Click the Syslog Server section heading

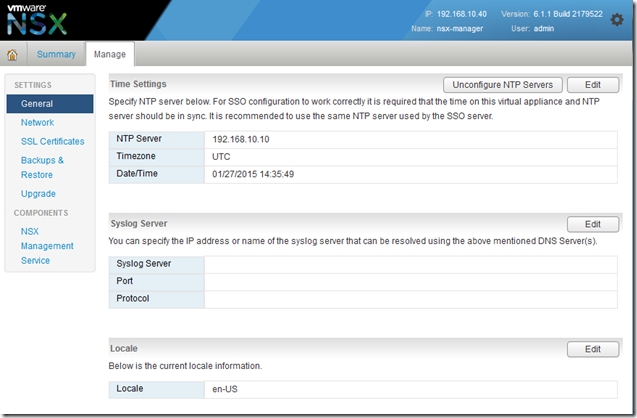[139, 223]
